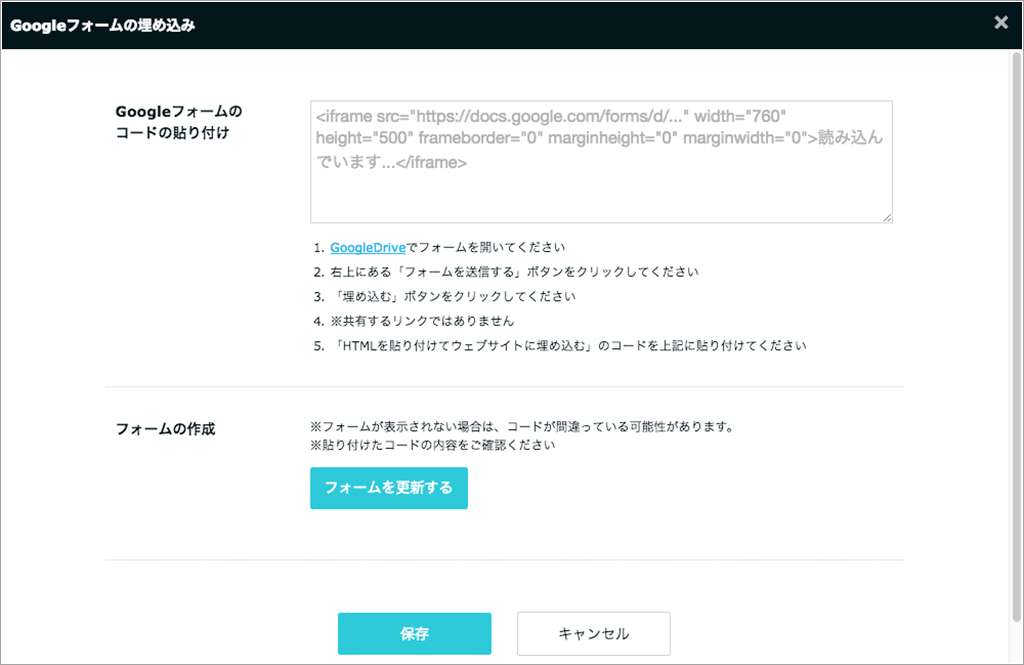Click the フォームの作成 label
The image size is (1024, 665).
pos(165,429)
